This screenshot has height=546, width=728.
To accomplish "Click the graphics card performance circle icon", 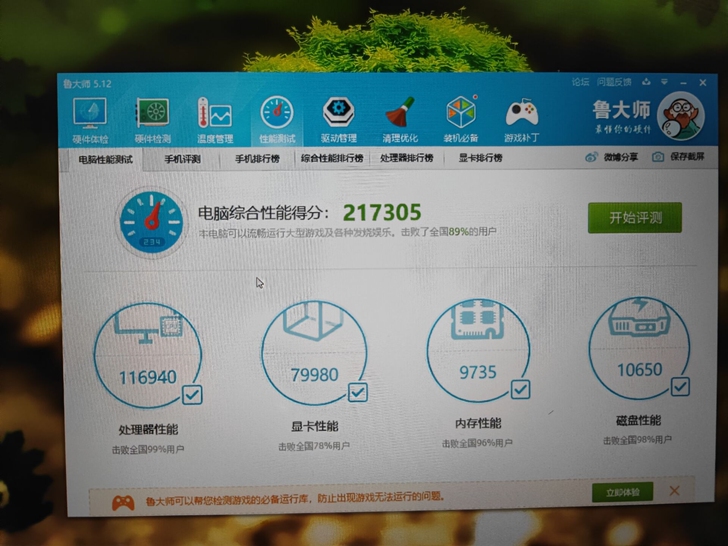I will click(x=314, y=353).
